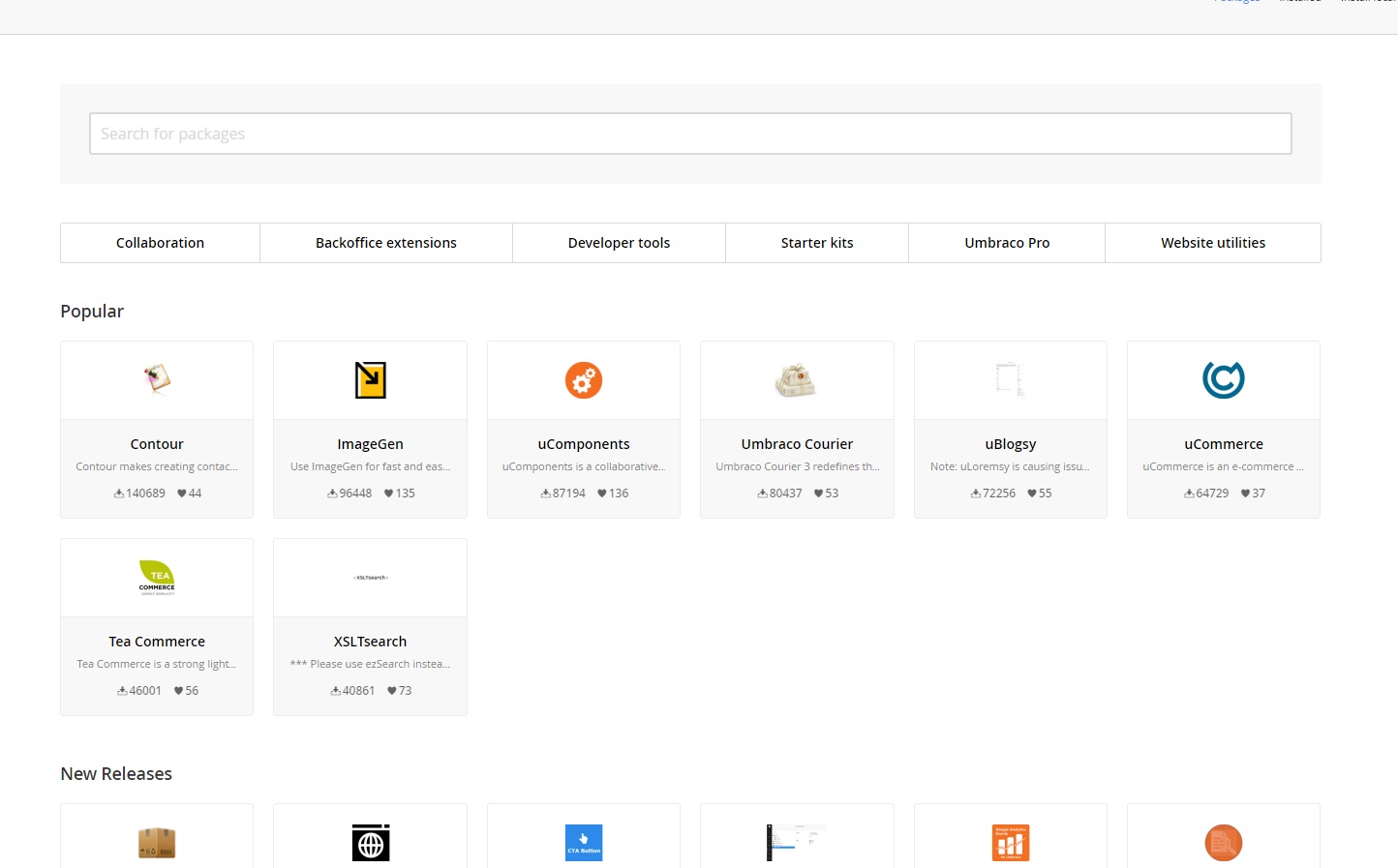Click "uCommerce is an e-commerce ..." description
1398x868 pixels.
click(x=1224, y=466)
